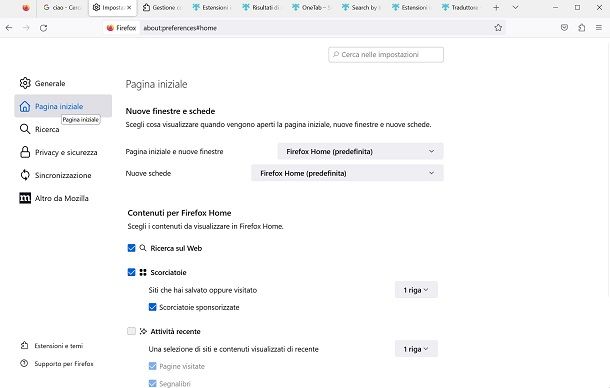Open the Ricerca settings category
This screenshot has height=388, width=610.
pos(63,129)
